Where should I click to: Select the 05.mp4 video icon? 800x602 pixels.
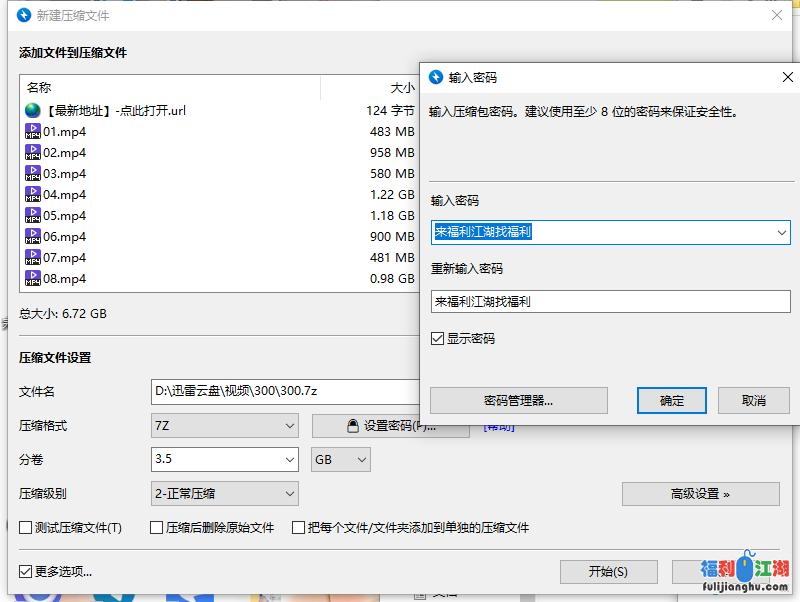(33, 215)
